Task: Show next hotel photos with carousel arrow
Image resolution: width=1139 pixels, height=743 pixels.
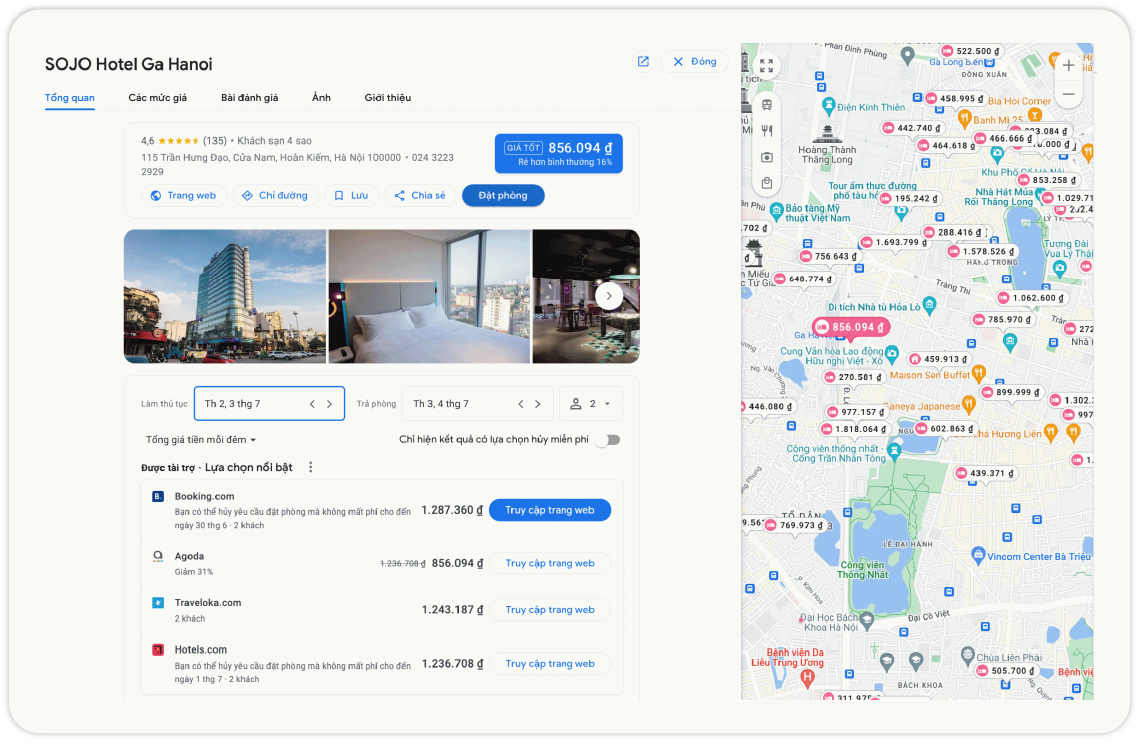Action: click(609, 296)
